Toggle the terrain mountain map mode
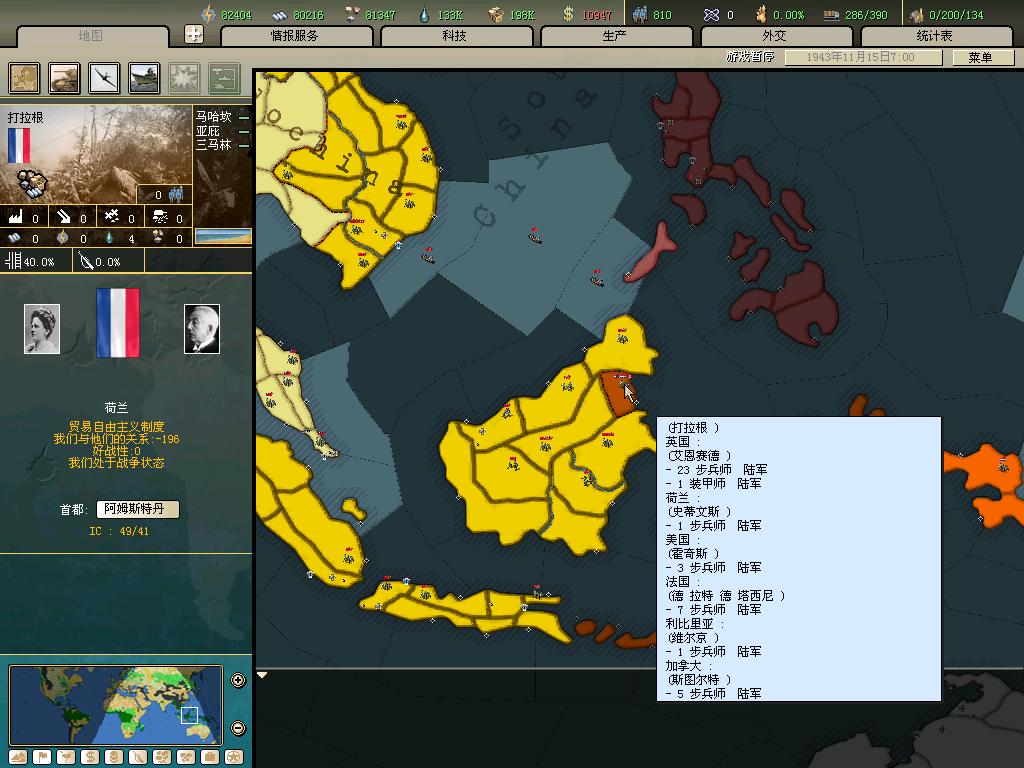 [x=18, y=757]
